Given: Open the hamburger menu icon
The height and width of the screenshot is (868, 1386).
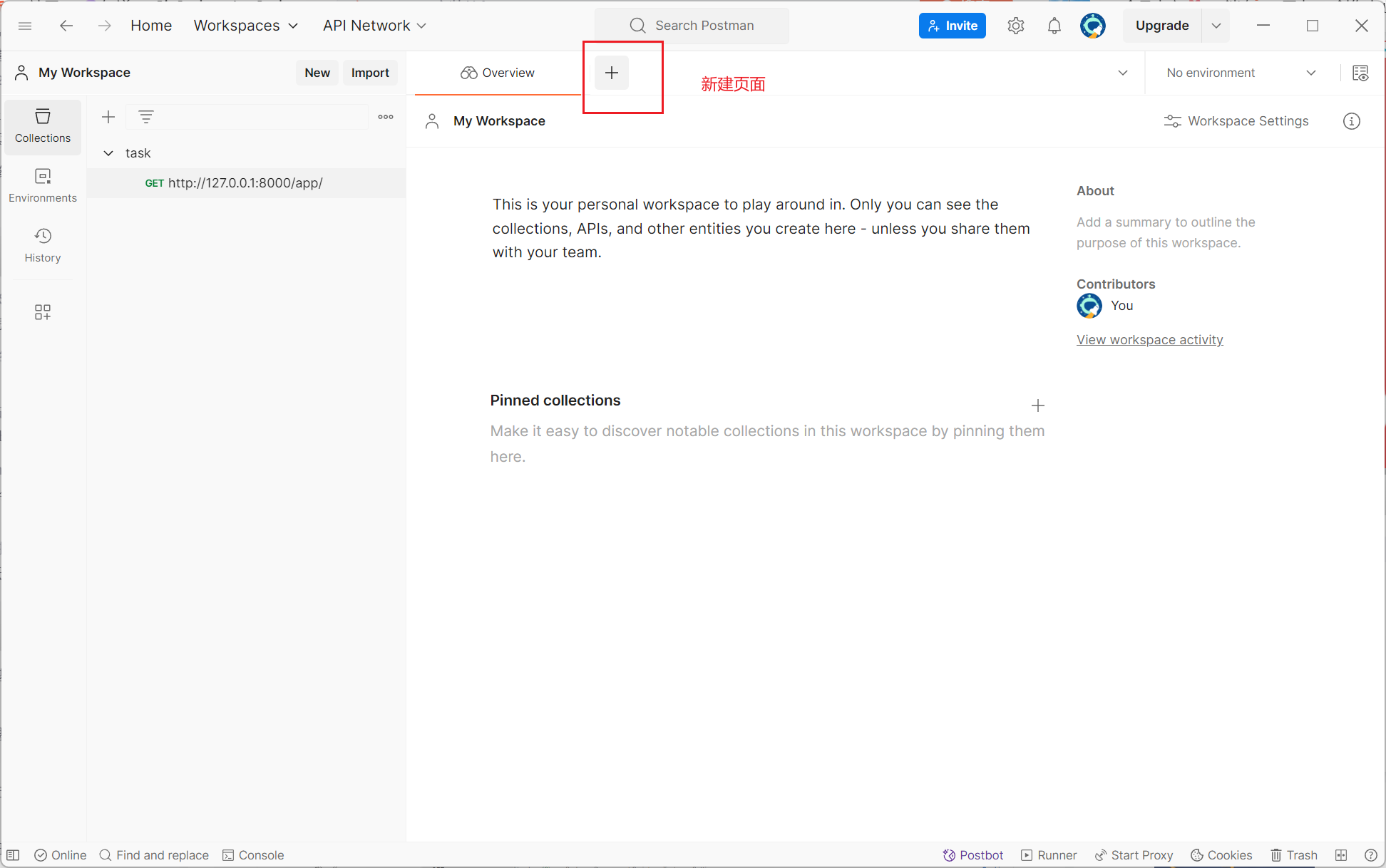Looking at the screenshot, I should [25, 26].
